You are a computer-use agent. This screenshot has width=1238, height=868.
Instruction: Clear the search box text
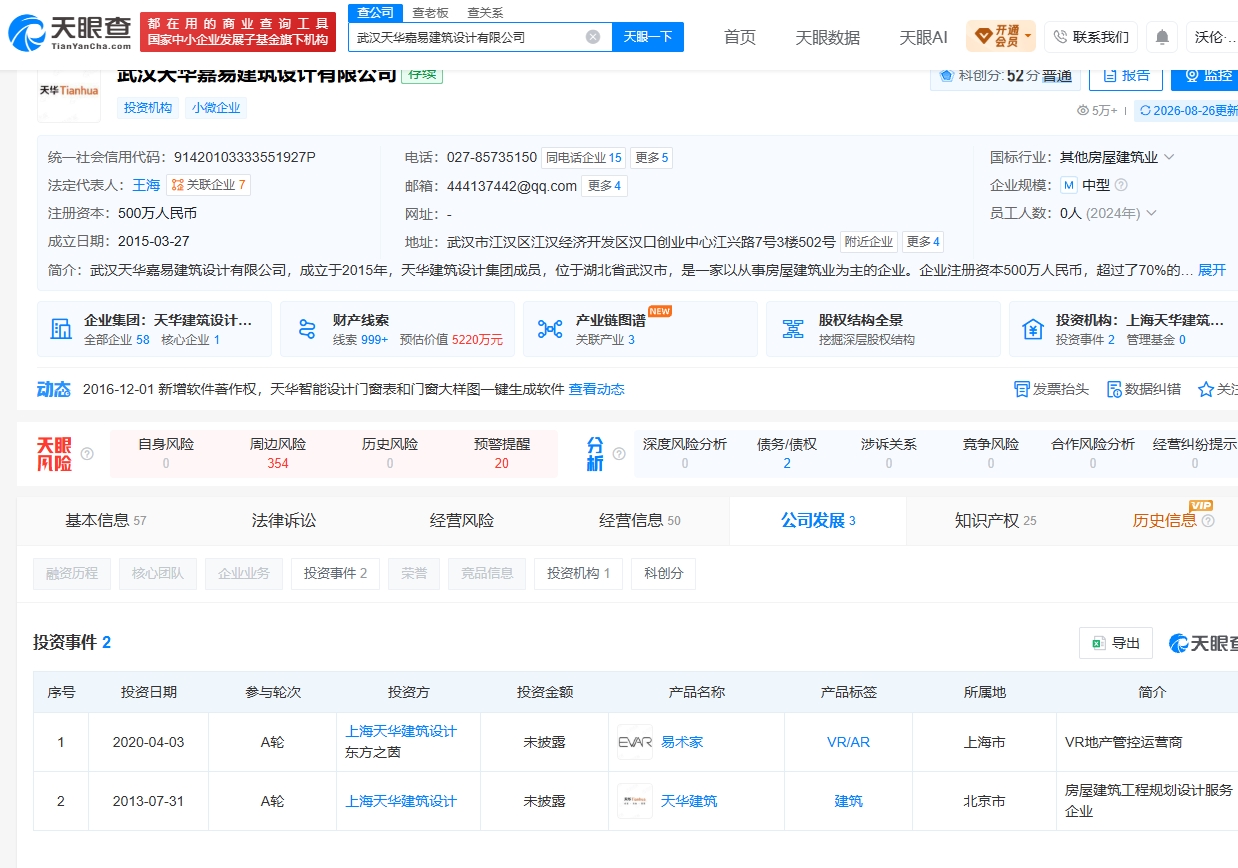point(593,37)
